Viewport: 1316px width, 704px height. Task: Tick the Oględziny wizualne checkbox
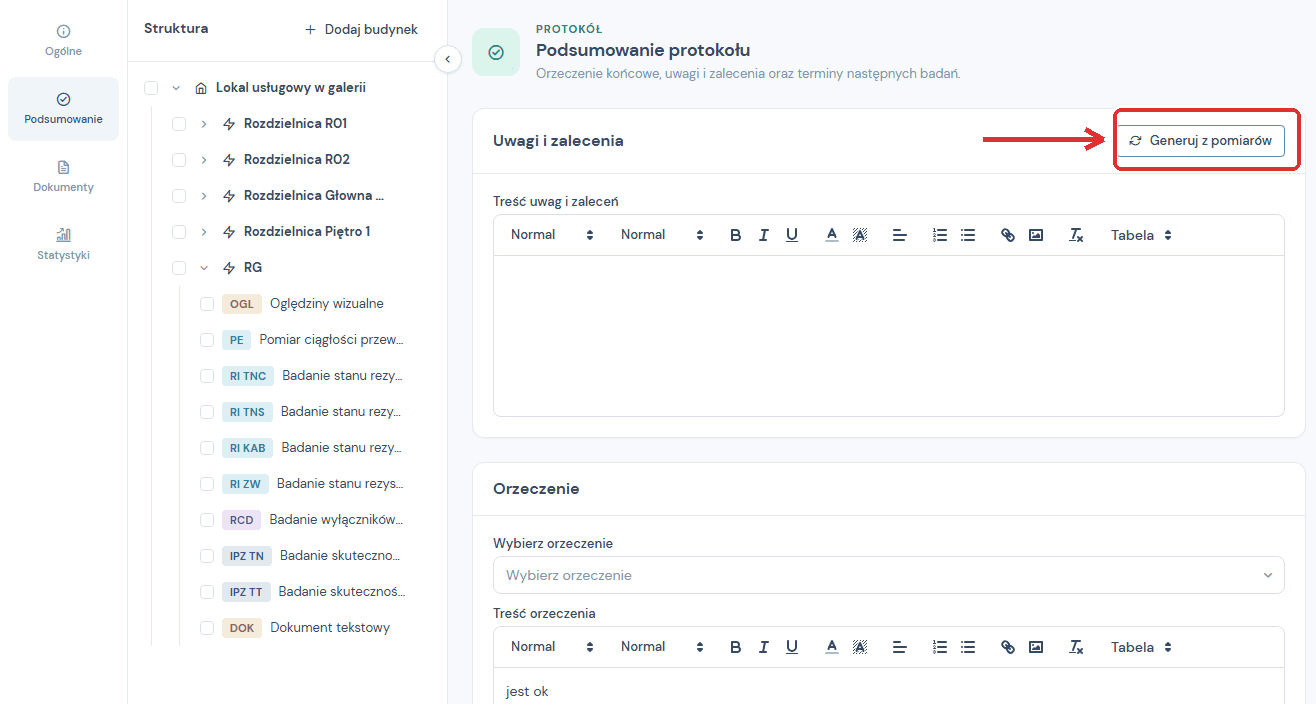coord(207,304)
